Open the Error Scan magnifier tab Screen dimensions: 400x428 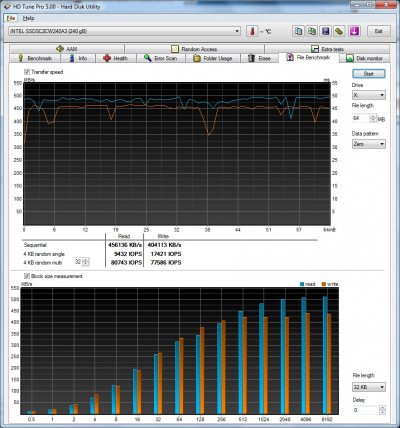pyautogui.click(x=161, y=58)
